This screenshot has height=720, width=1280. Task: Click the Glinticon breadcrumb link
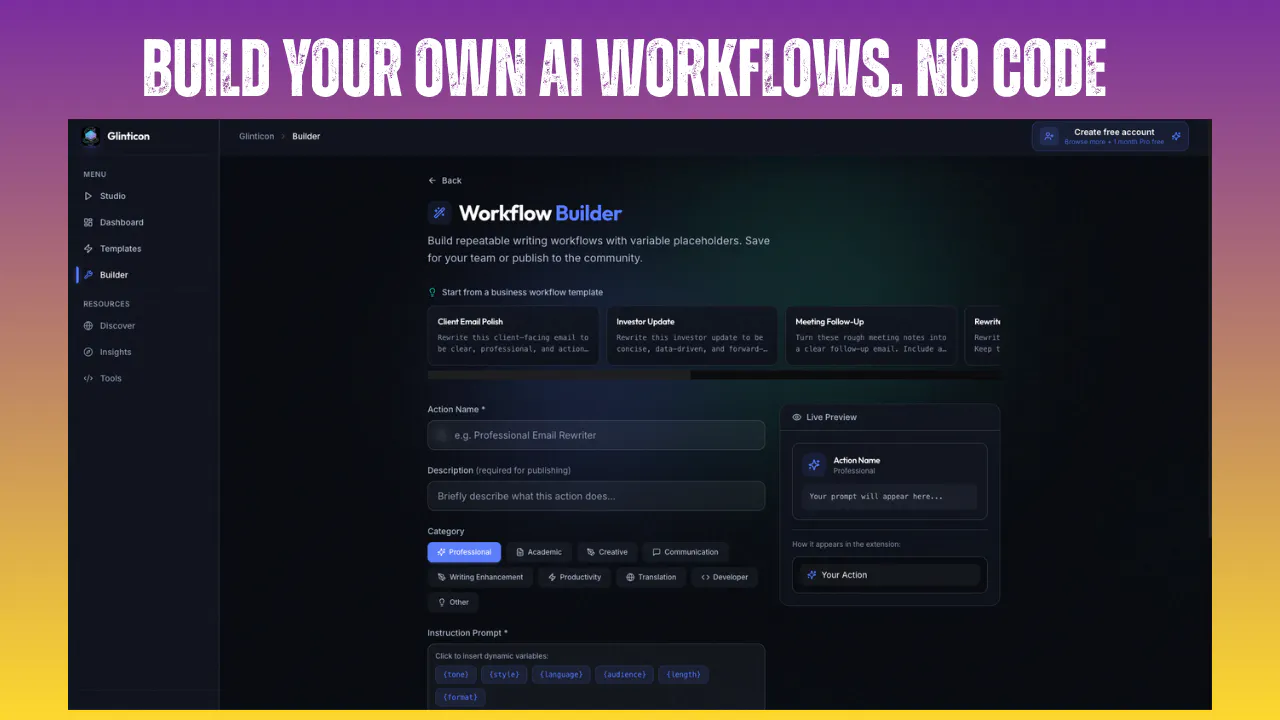[256, 136]
